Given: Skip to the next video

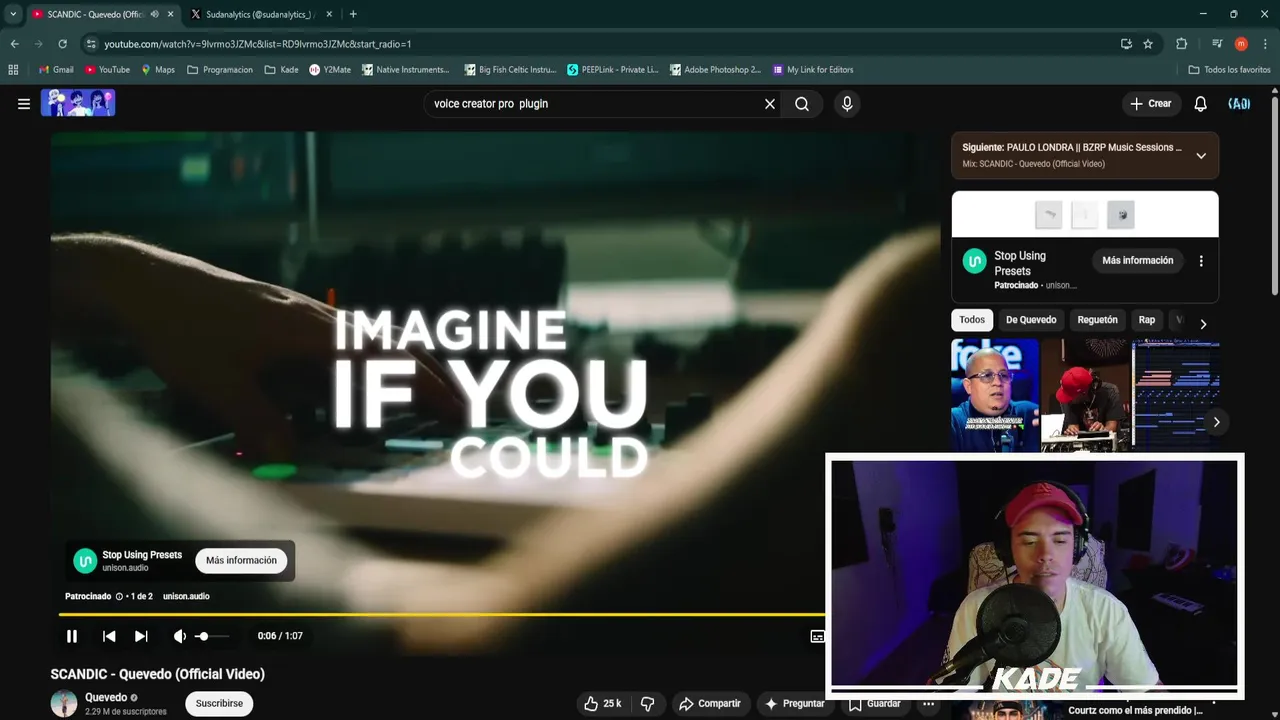Looking at the screenshot, I should (141, 636).
